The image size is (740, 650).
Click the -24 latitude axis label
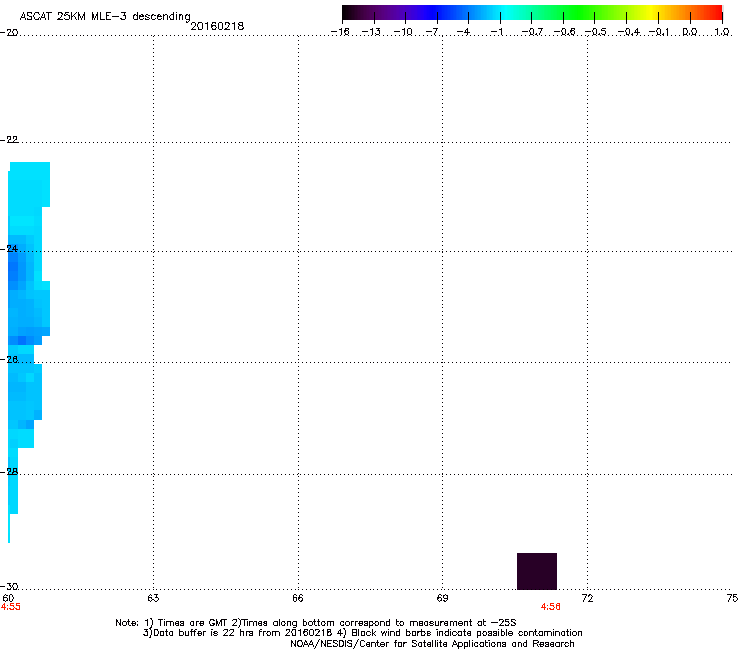tap(9, 248)
